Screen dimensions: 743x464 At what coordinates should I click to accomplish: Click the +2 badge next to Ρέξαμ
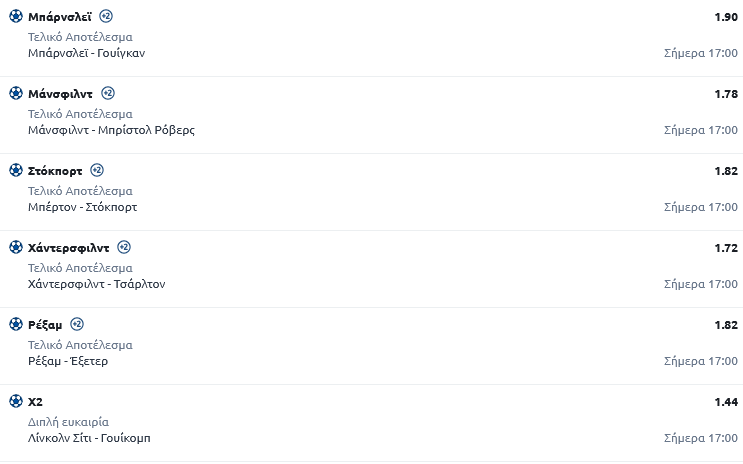coord(77,324)
